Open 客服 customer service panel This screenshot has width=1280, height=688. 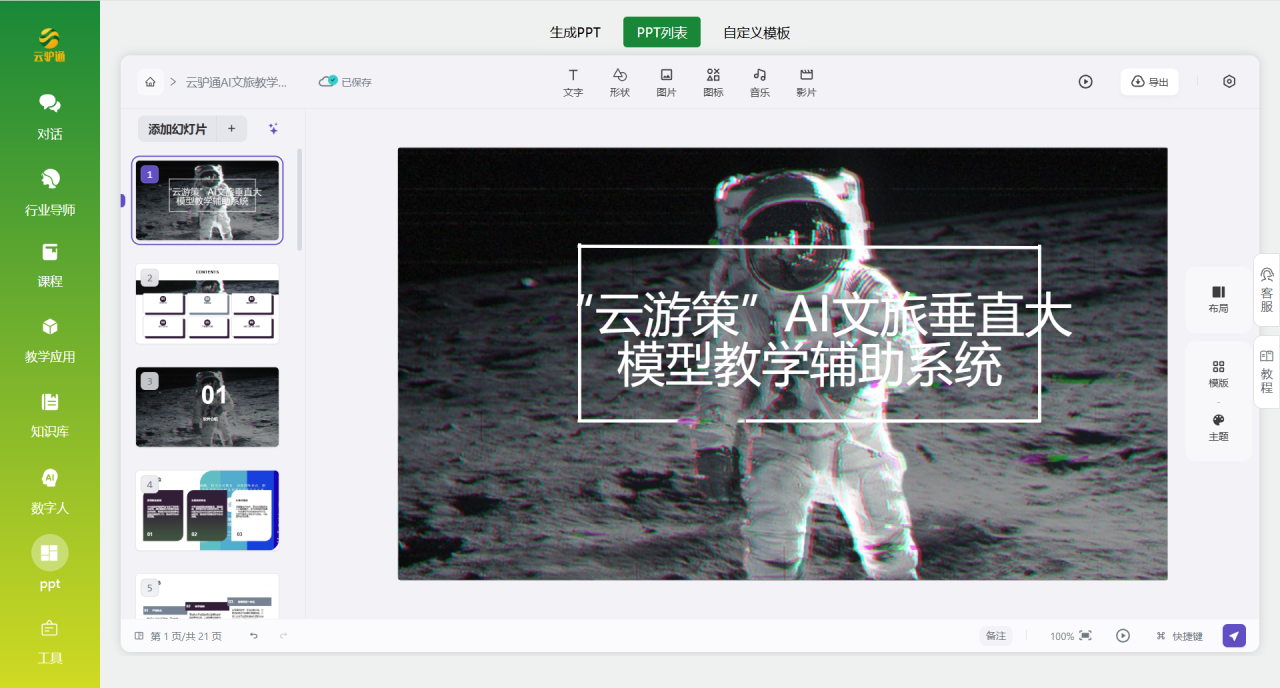click(1264, 290)
